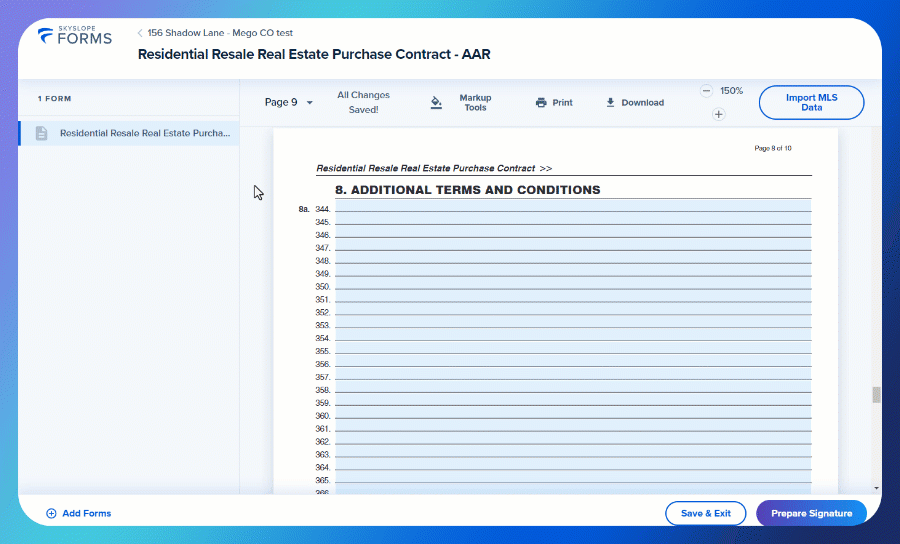Click the input field on line 360
This screenshot has height=544, width=900.
tap(573, 412)
